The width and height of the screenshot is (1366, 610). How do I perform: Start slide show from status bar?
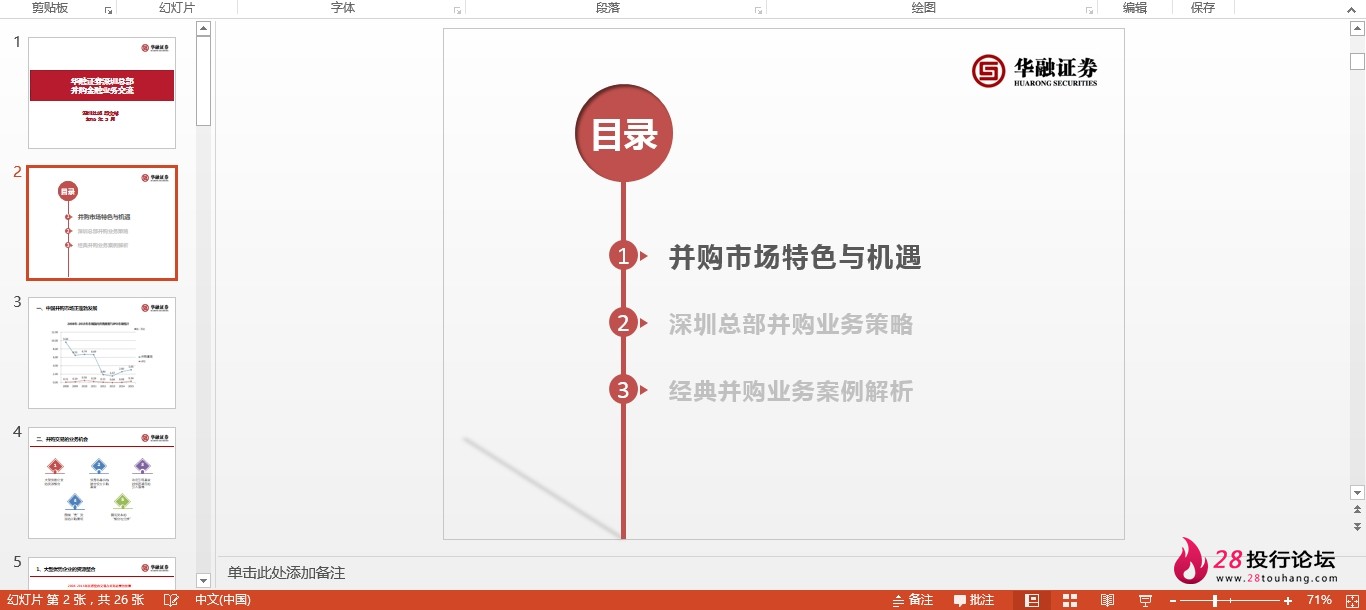coord(1146,600)
